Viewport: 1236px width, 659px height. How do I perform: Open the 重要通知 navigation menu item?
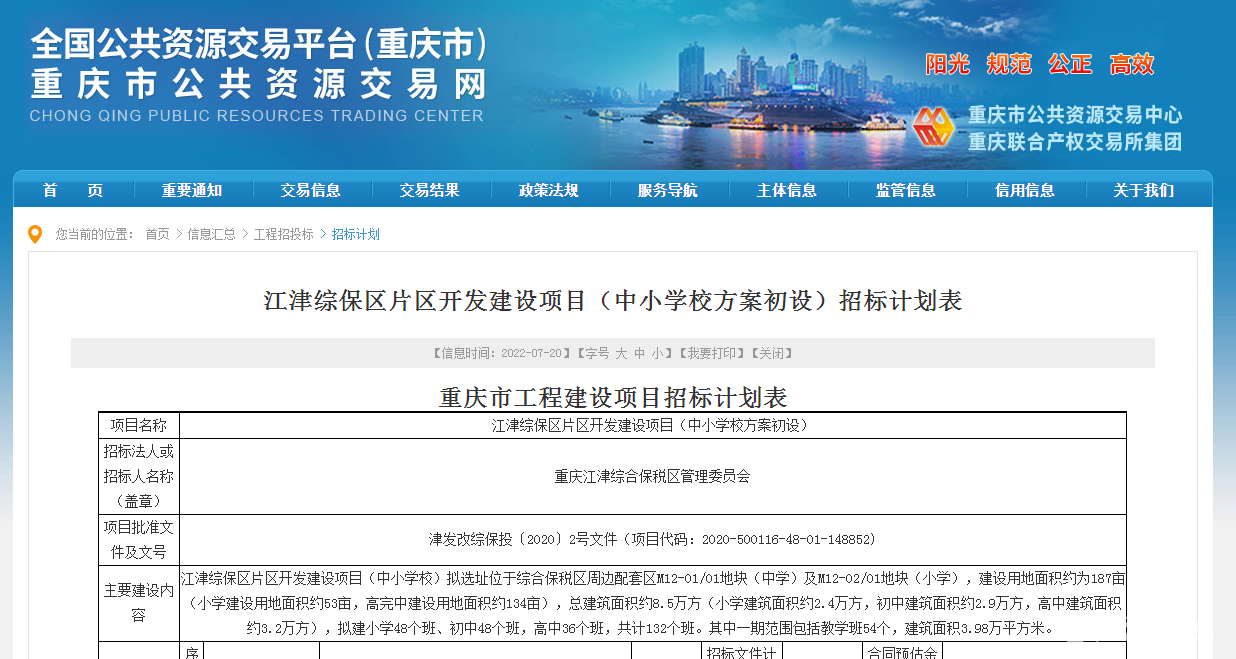pyautogui.click(x=192, y=190)
